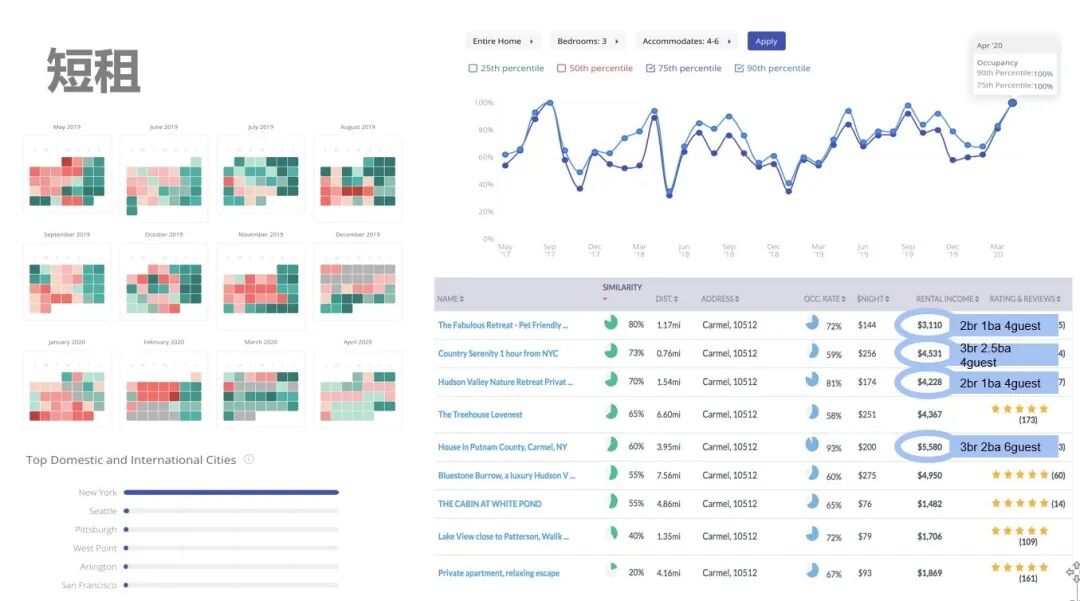
Task: Click the Pittsburgh city bar
Action: 231,529
